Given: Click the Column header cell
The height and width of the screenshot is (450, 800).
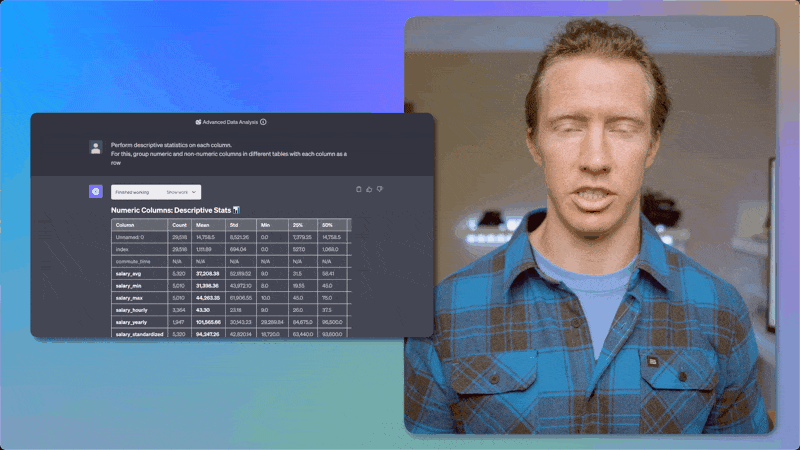Looking at the screenshot, I should click(140, 225).
